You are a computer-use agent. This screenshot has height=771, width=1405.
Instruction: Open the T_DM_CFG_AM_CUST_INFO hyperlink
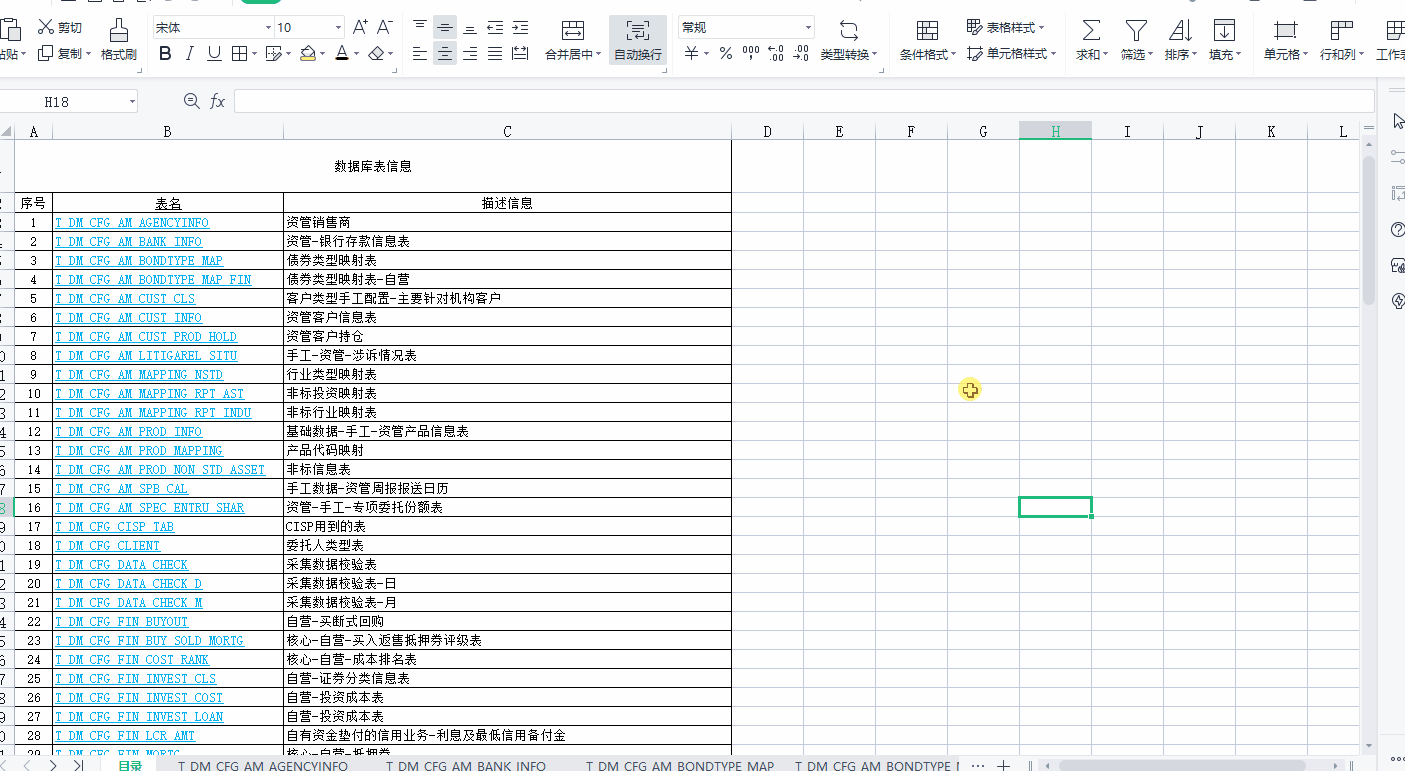point(128,318)
